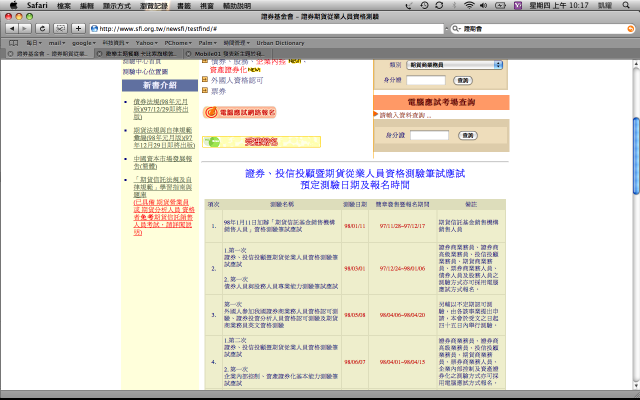Click the scrollbar down arrow

click(636, 386)
